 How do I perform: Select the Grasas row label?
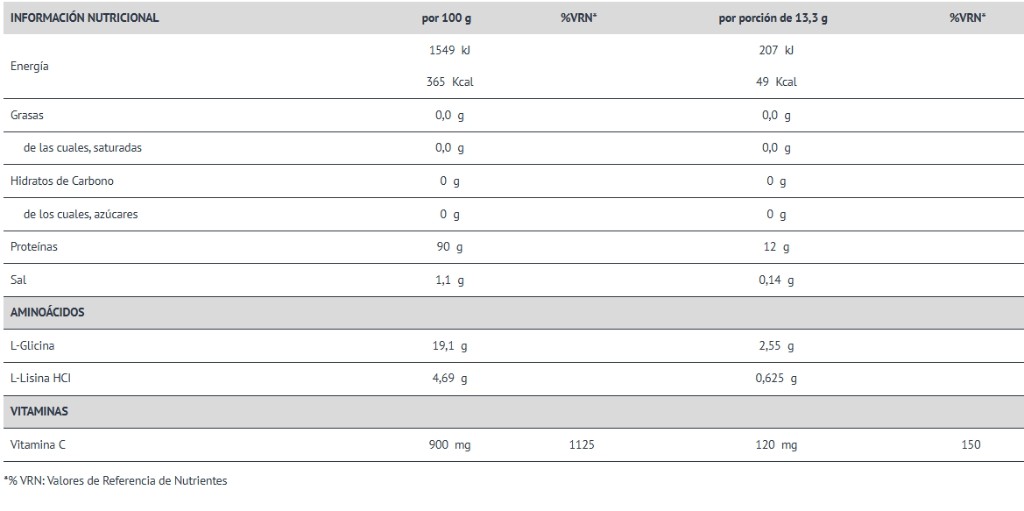click(x=27, y=115)
